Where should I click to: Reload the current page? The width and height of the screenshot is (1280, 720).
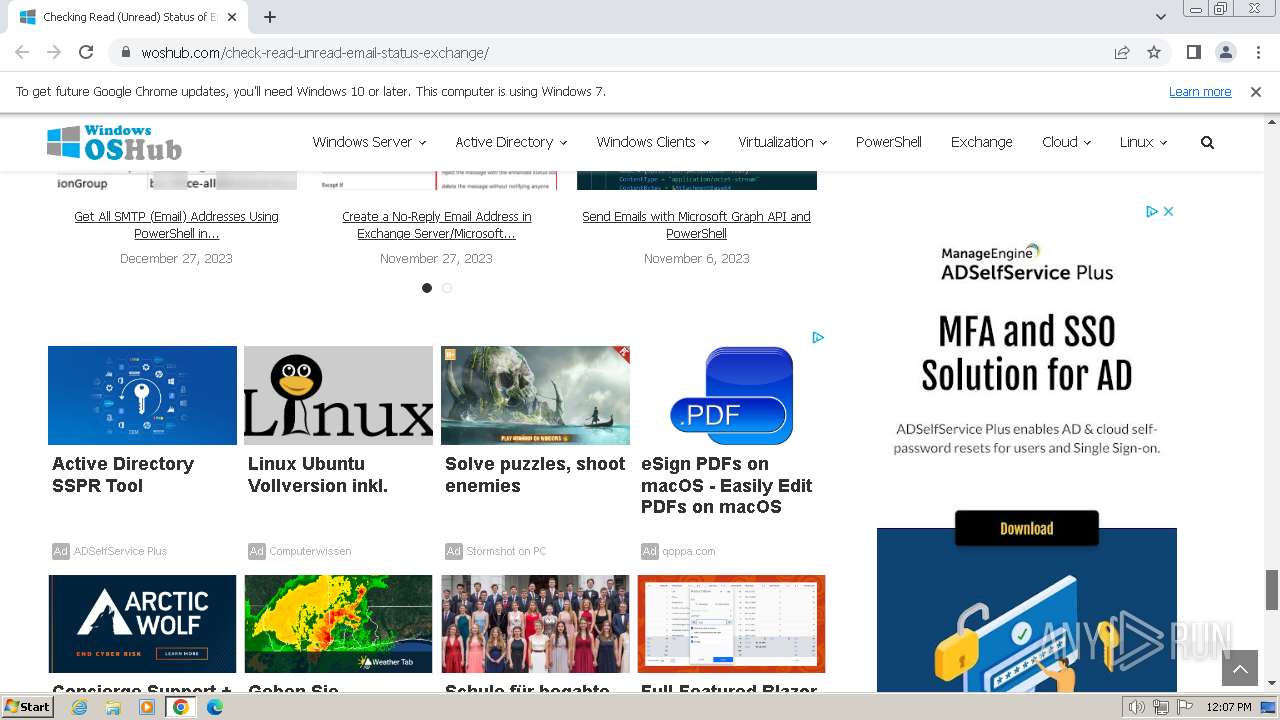tap(86, 52)
